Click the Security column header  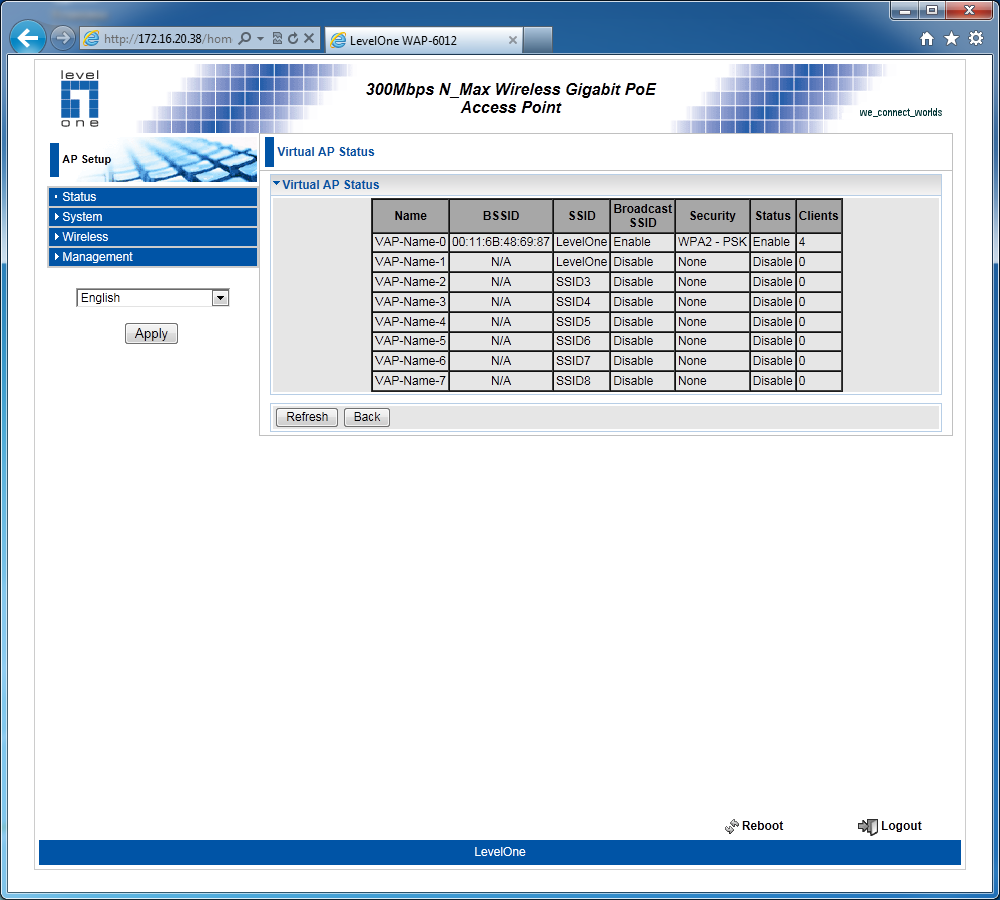712,216
